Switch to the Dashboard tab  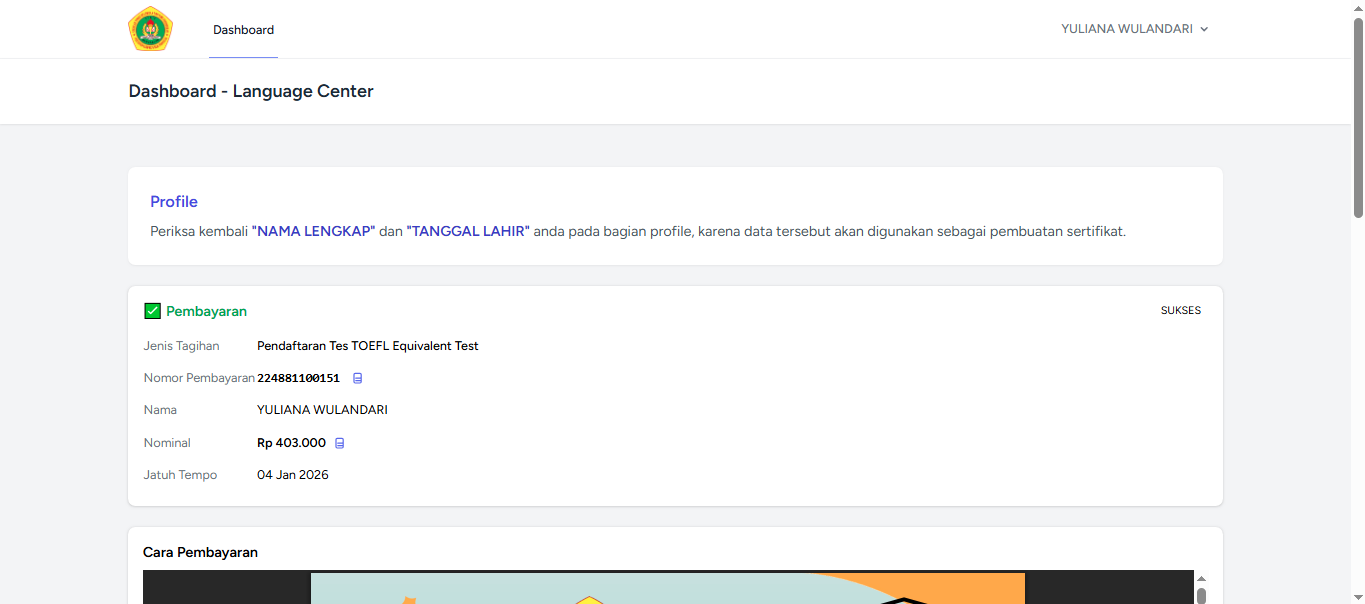243,30
